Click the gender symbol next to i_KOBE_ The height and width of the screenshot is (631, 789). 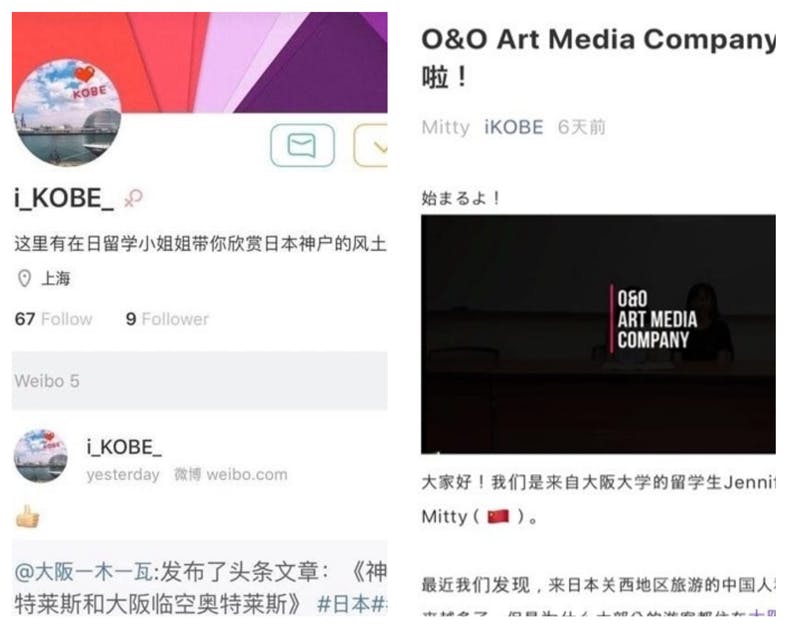pos(133,198)
